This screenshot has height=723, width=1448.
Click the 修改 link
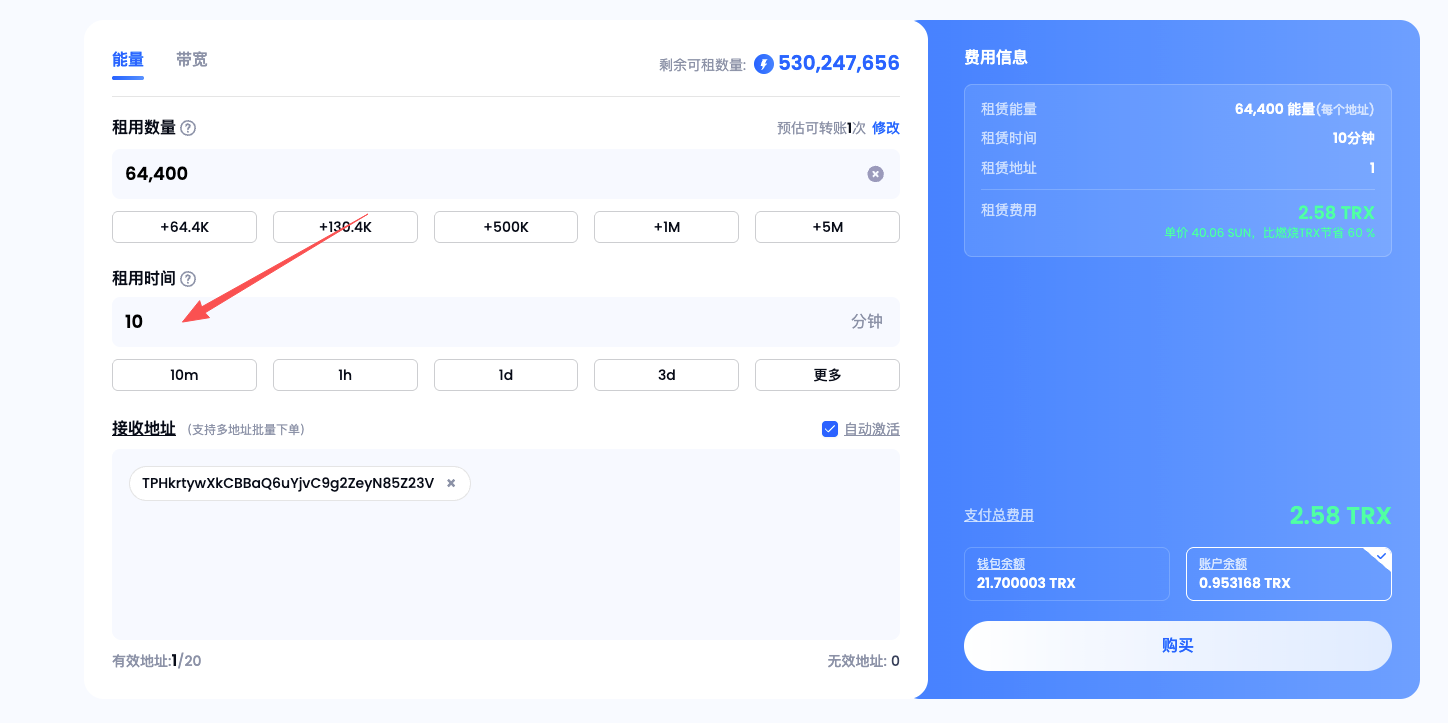886,128
